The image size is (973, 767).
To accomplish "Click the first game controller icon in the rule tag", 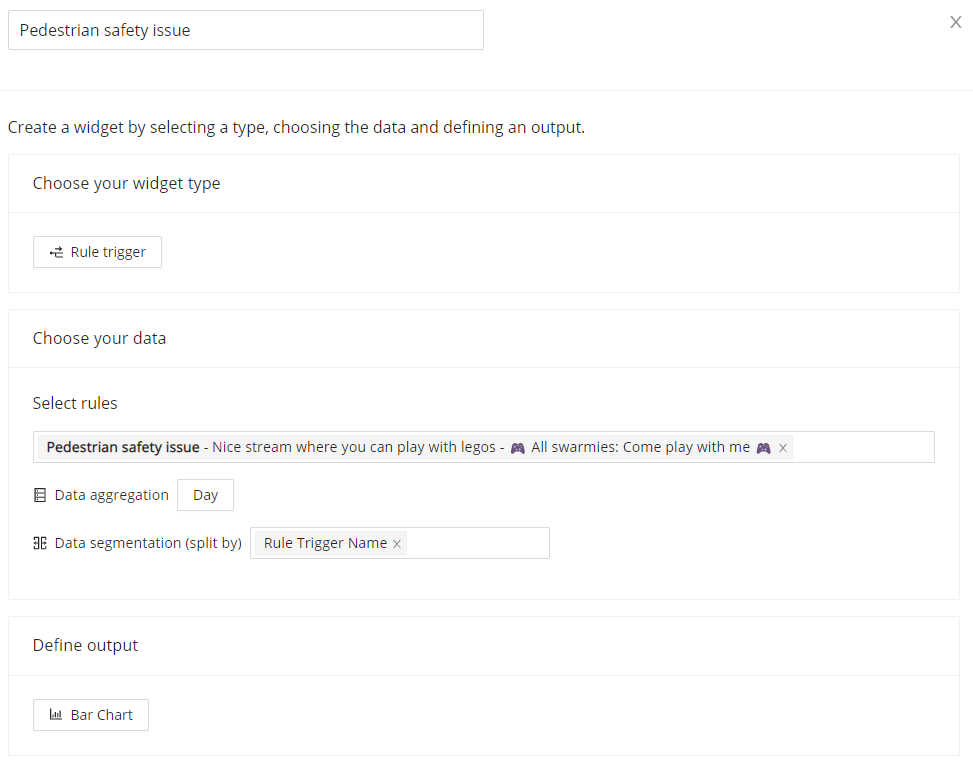I will 518,448.
